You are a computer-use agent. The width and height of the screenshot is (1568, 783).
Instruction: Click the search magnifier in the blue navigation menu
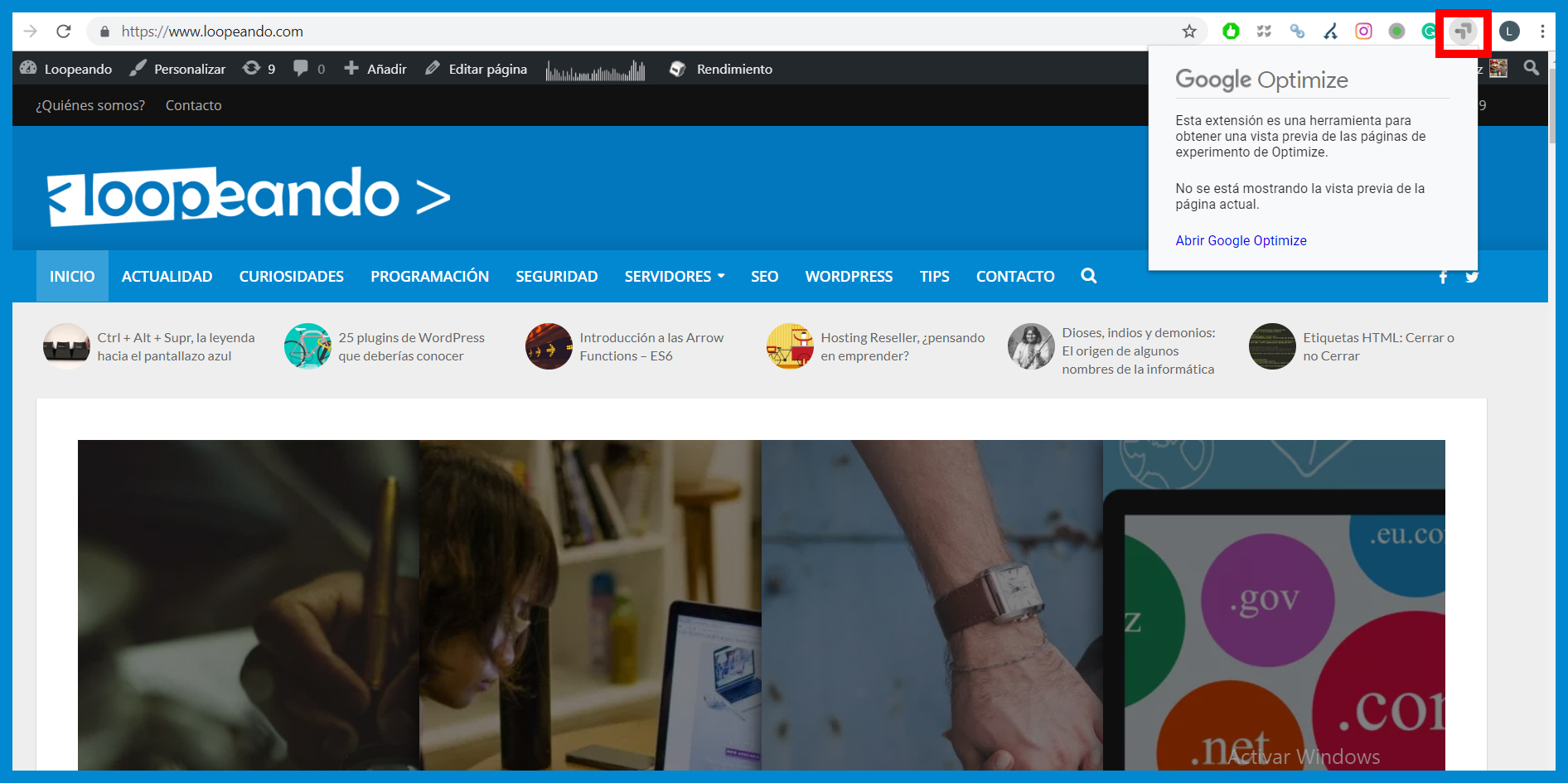(1089, 276)
